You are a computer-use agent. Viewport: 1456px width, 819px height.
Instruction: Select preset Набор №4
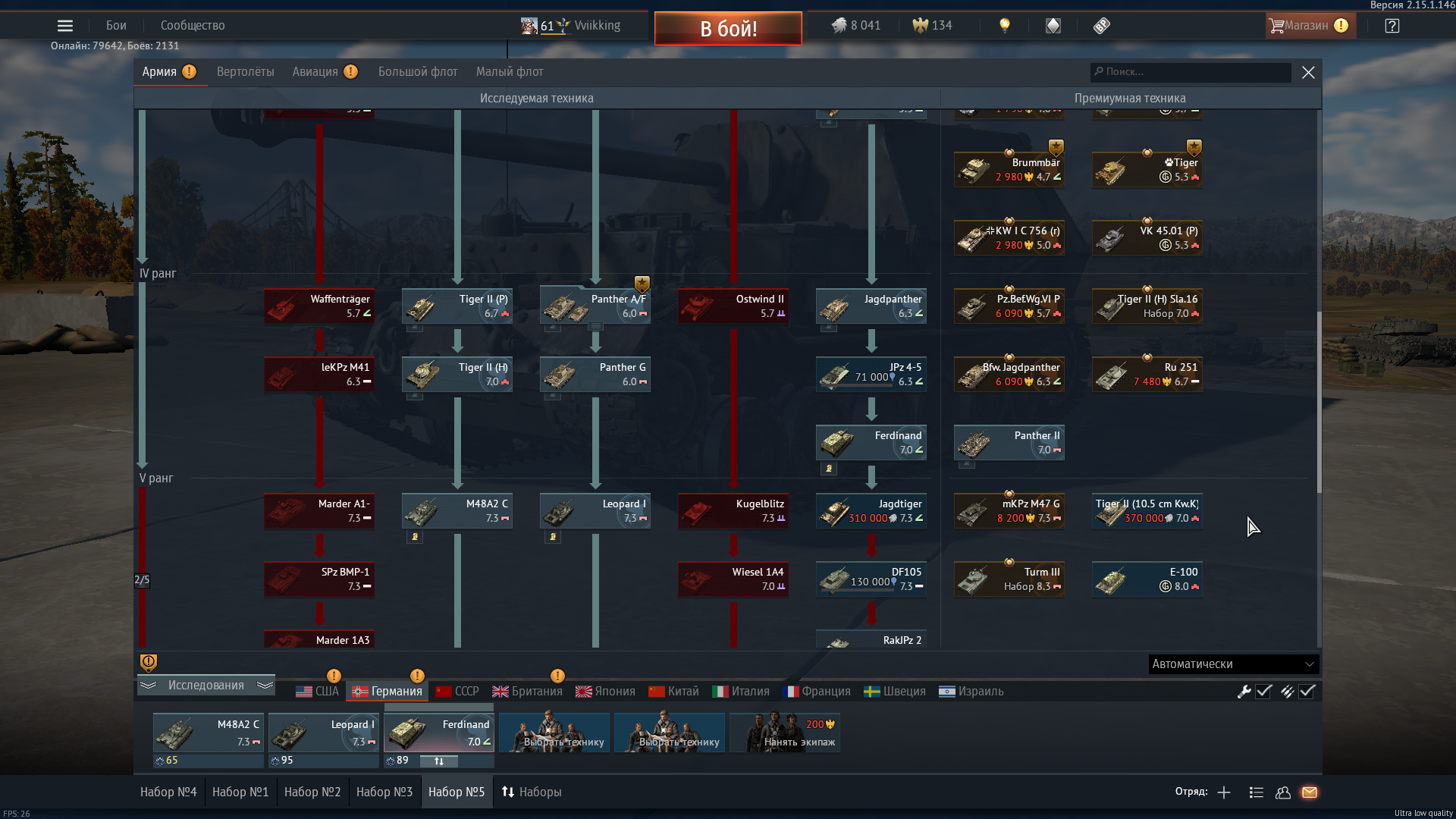(x=168, y=792)
